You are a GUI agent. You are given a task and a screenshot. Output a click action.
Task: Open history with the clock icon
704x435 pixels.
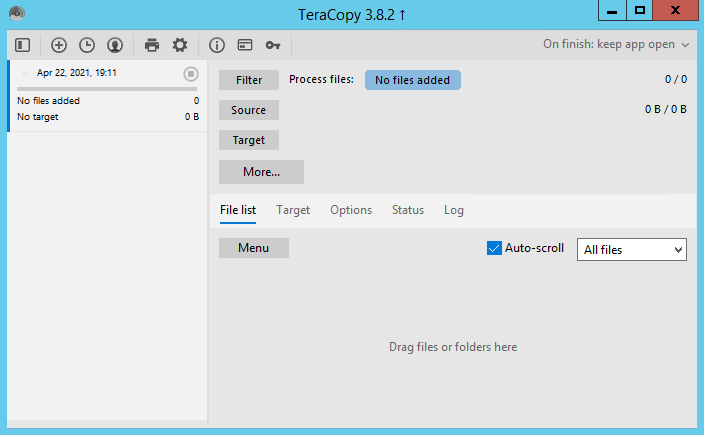pos(87,45)
